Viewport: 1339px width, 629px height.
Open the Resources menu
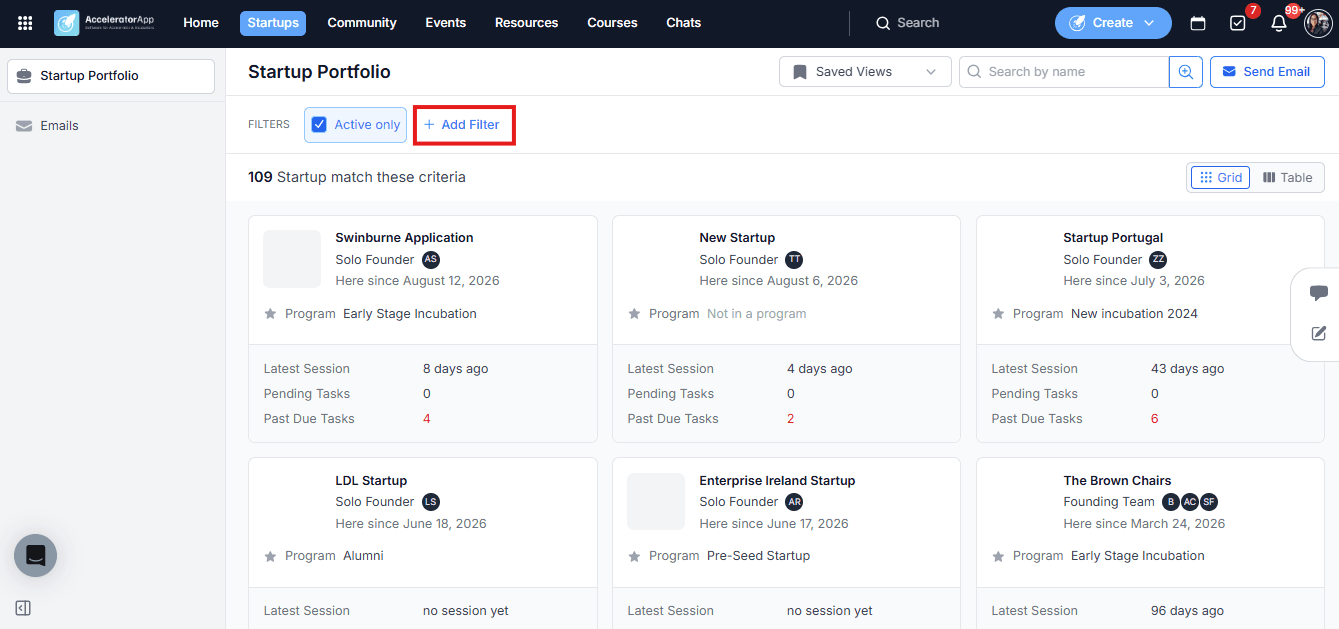[x=527, y=23]
